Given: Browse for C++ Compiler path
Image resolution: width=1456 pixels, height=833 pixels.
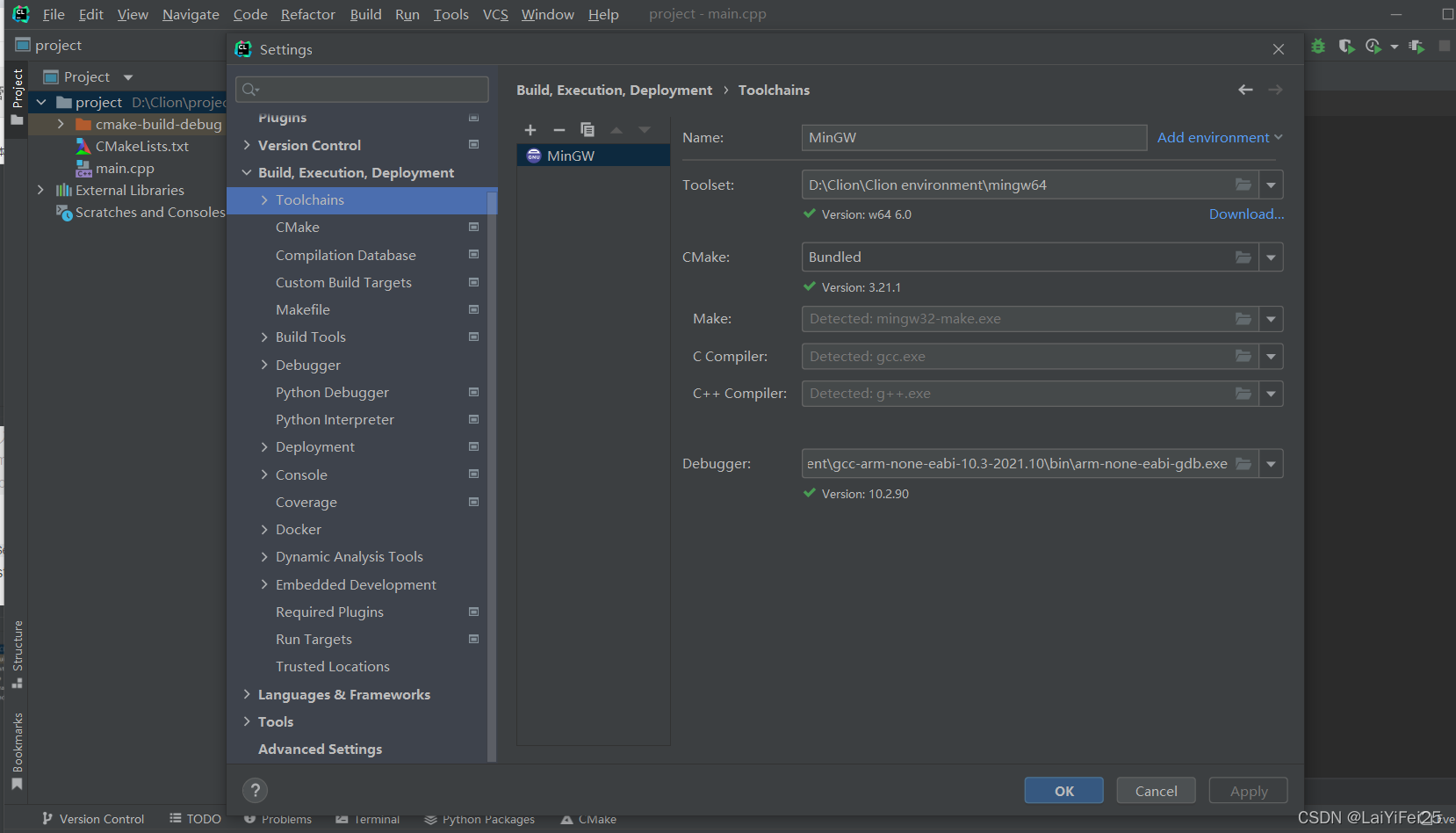Looking at the screenshot, I should (1243, 394).
